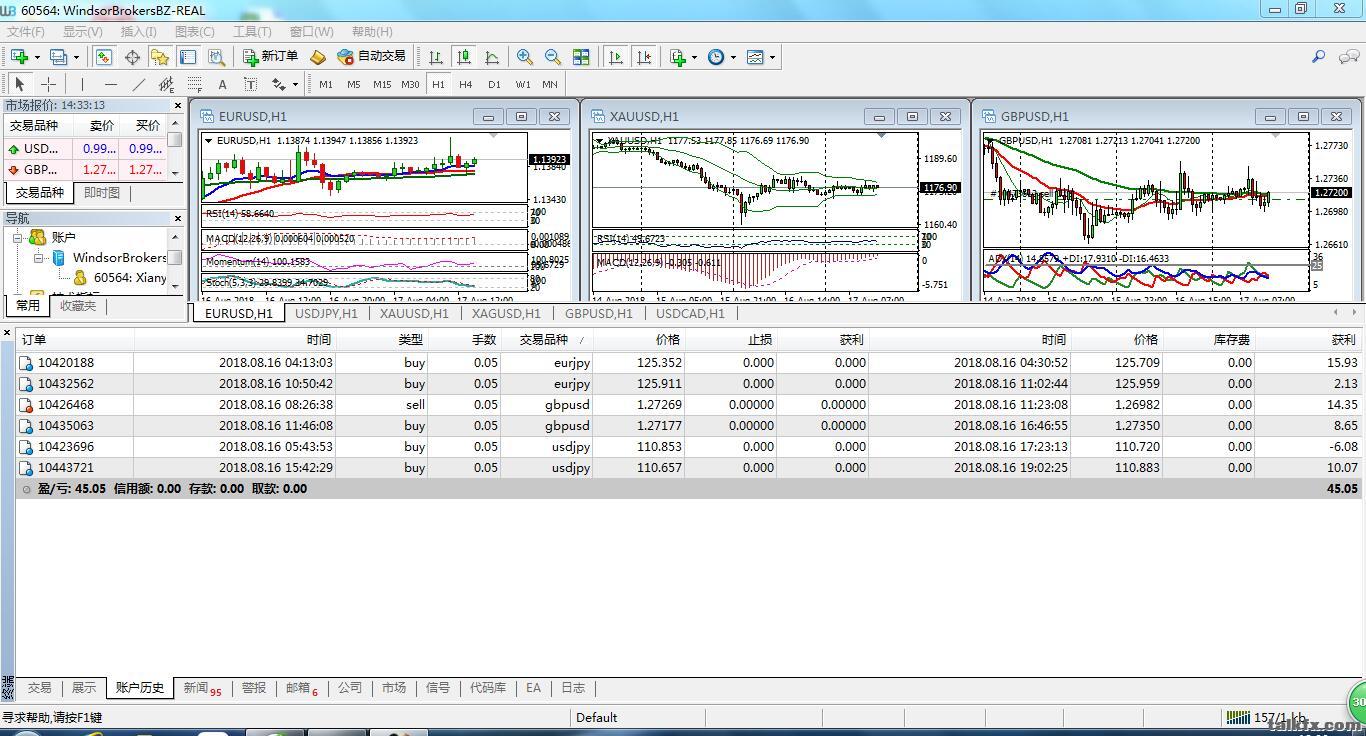The width and height of the screenshot is (1366, 736).
Task: Select the vertical line drawing tool
Action: tap(82, 84)
